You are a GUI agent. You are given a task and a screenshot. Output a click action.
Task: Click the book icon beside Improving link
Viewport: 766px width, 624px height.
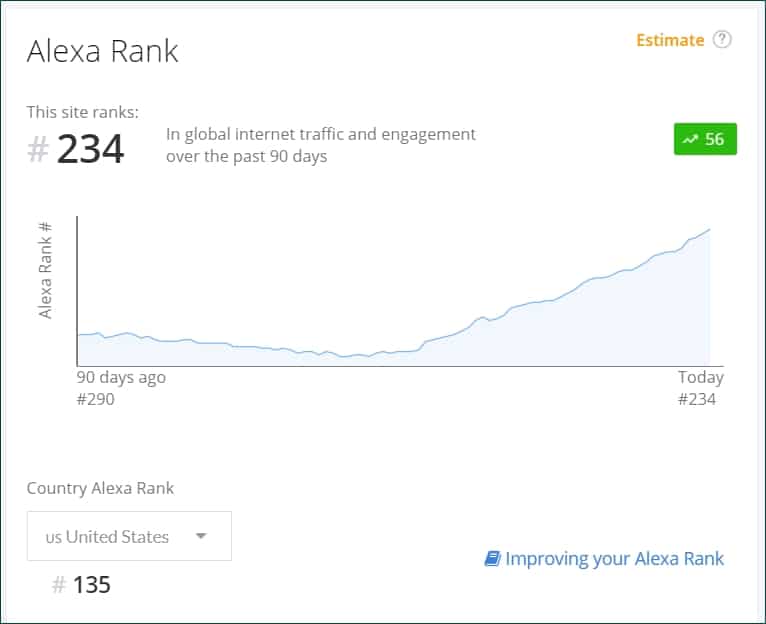pyautogui.click(x=492, y=559)
